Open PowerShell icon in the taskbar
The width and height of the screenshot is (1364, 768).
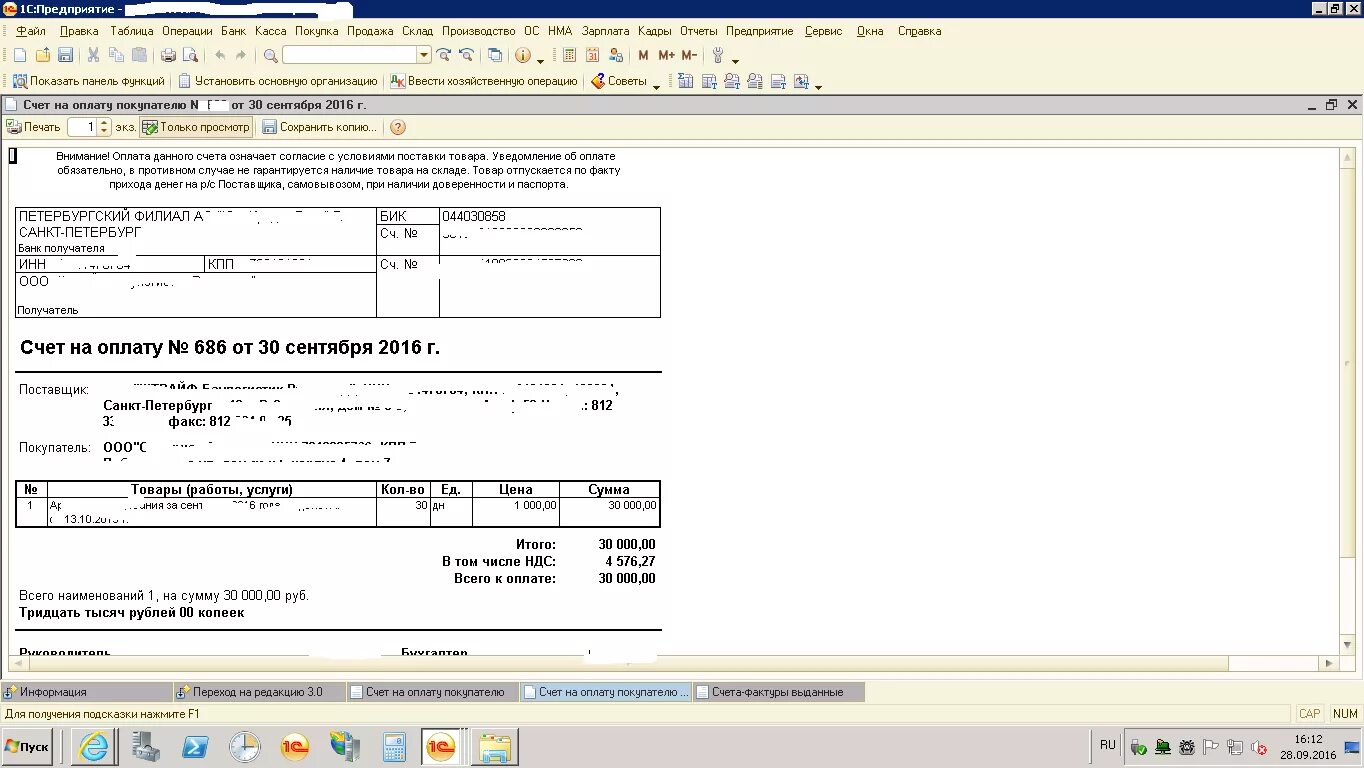point(194,747)
